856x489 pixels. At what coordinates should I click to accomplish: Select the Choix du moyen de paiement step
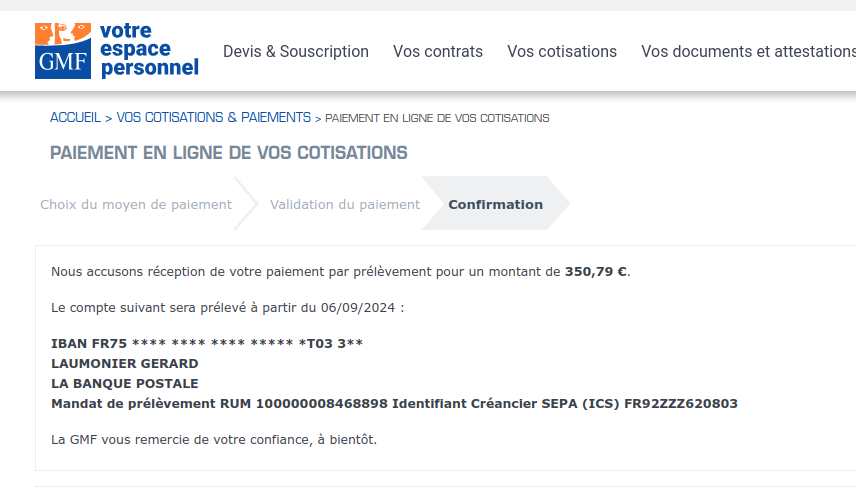pyautogui.click(x=136, y=204)
